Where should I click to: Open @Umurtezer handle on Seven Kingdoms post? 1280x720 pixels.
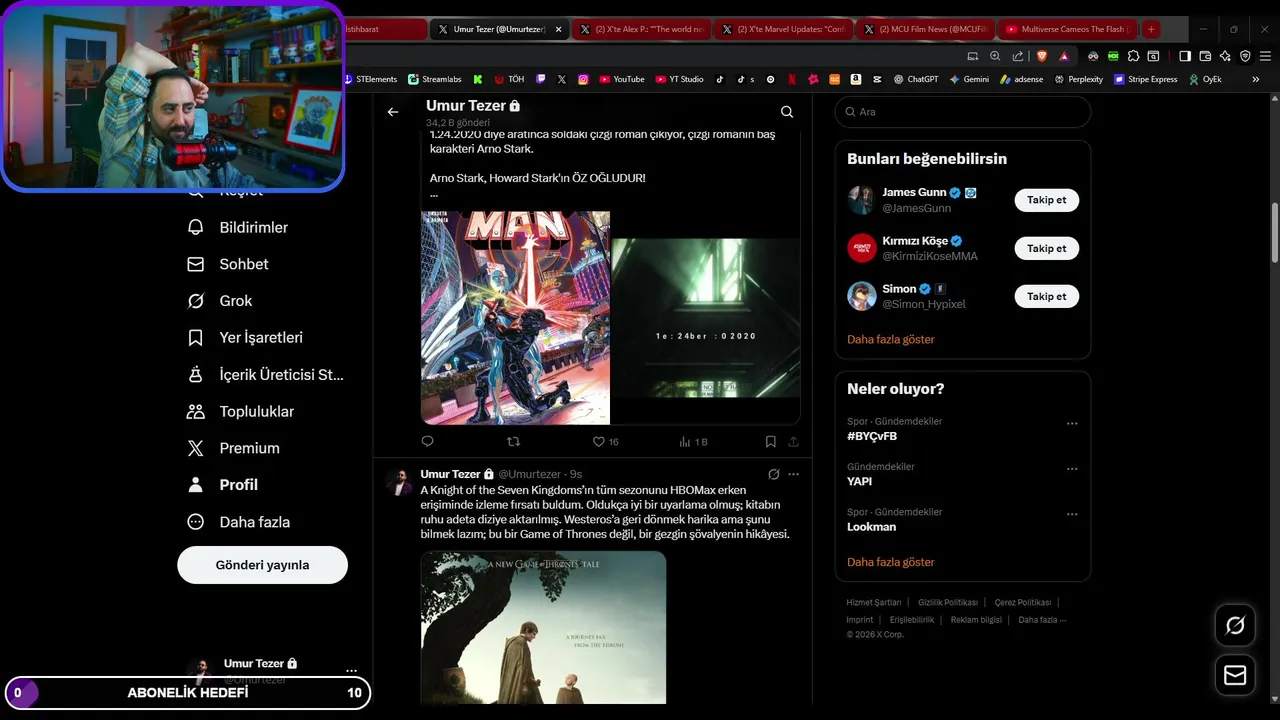point(529,474)
